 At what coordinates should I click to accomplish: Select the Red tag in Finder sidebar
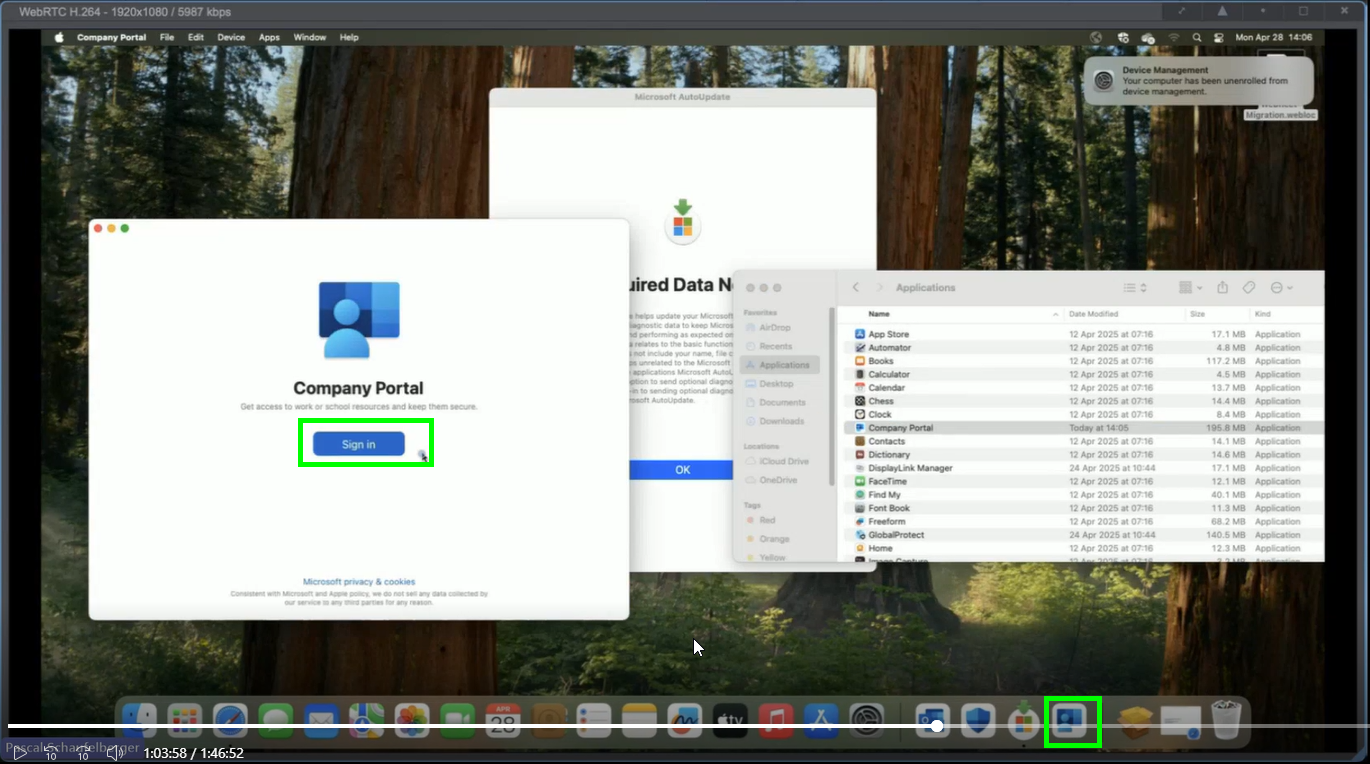[x=767, y=520]
